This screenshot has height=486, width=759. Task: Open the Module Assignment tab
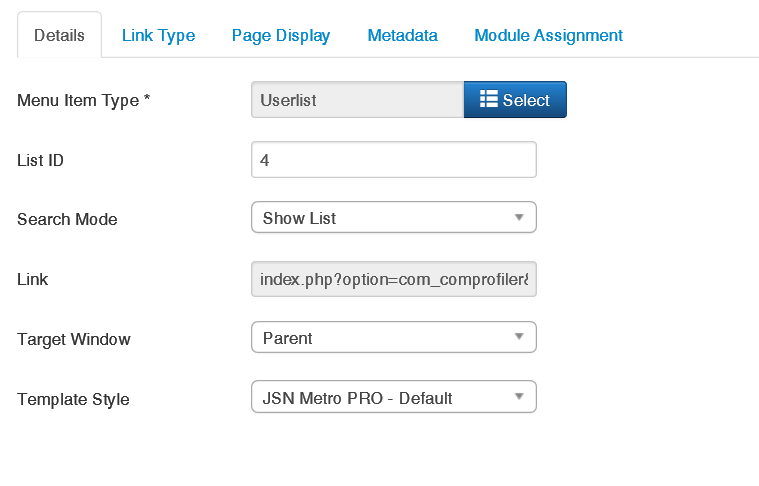coord(548,35)
